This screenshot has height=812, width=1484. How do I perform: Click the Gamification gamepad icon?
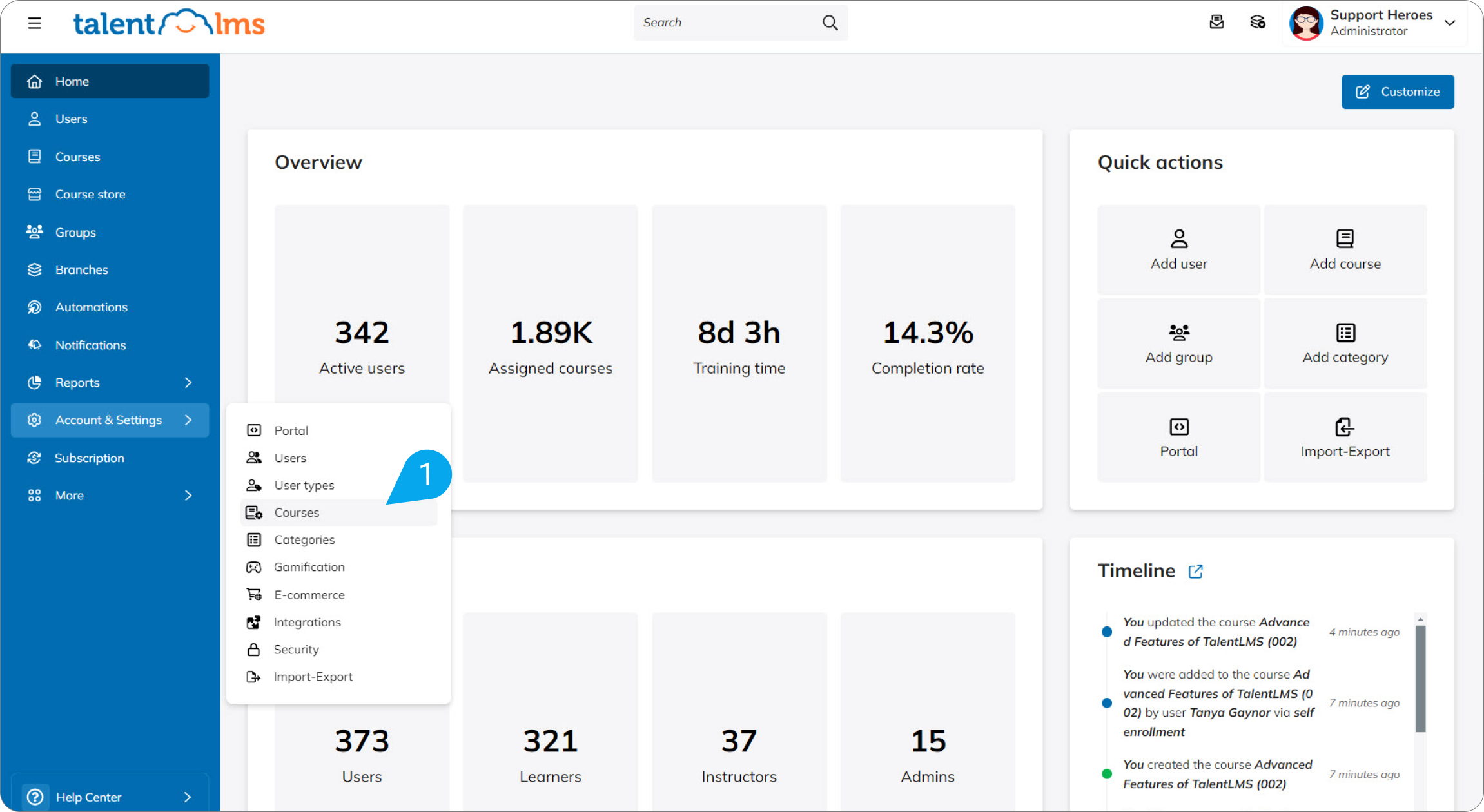tap(254, 567)
